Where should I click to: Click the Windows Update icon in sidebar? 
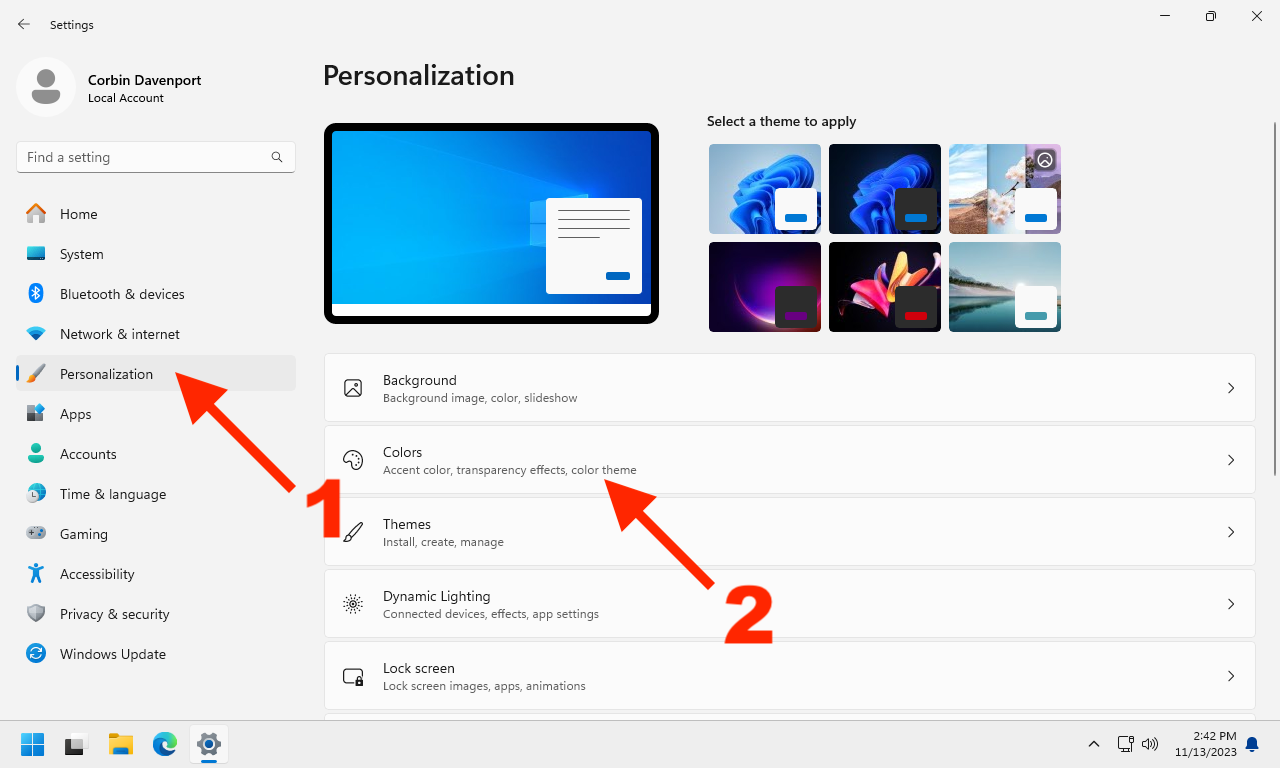pyautogui.click(x=36, y=654)
